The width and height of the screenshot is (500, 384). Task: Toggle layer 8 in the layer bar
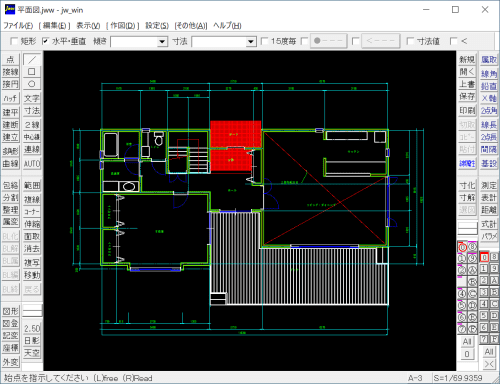(494, 257)
